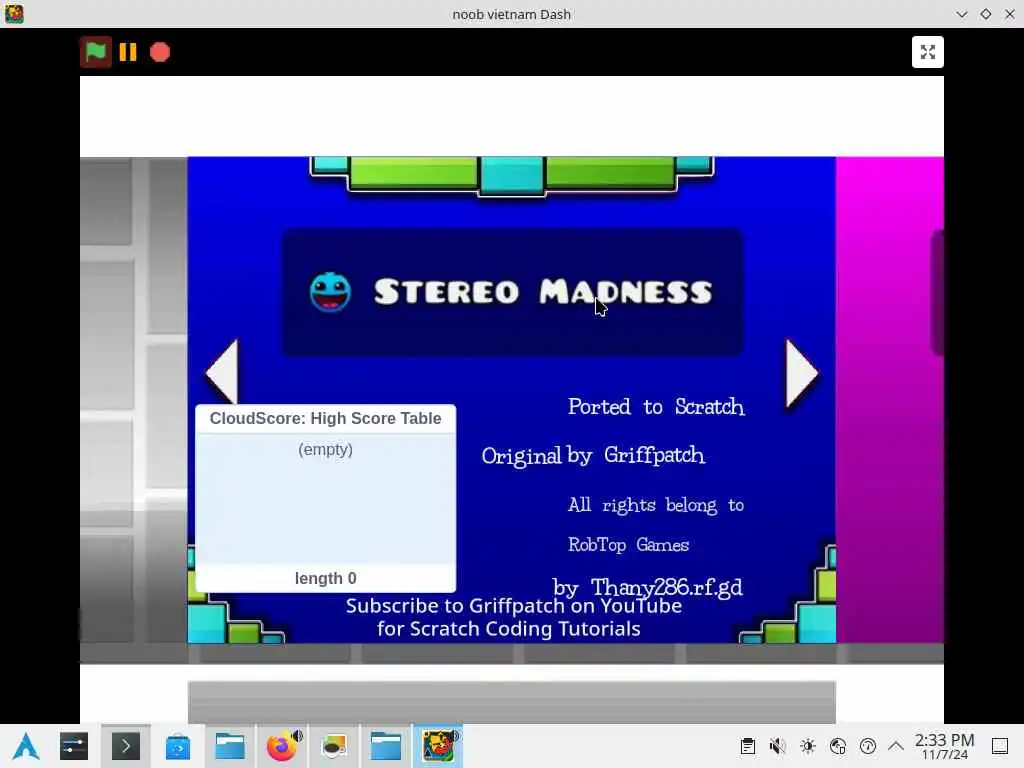Open the first file manager taskbar icon
The width and height of the screenshot is (1024, 768).
click(230, 746)
